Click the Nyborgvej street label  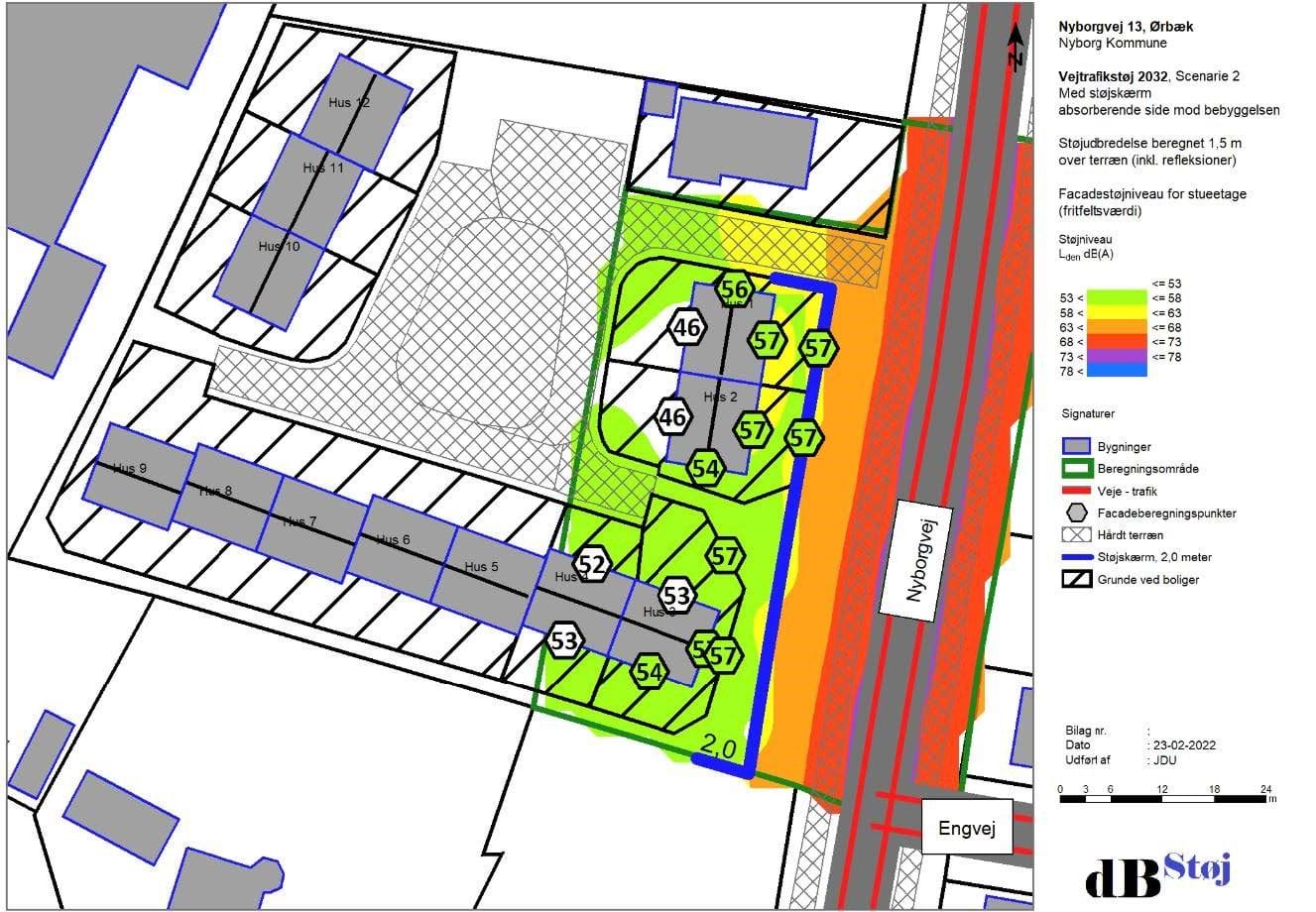point(913,560)
